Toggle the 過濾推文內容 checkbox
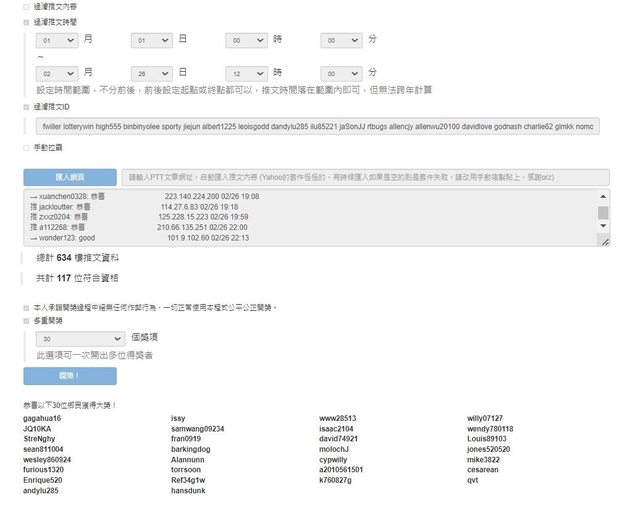 tap(26, 6)
